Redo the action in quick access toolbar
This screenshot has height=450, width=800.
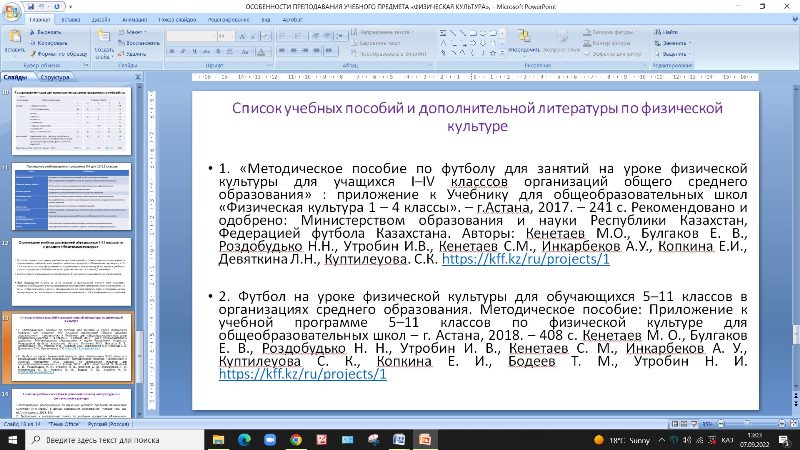(x=56, y=7)
